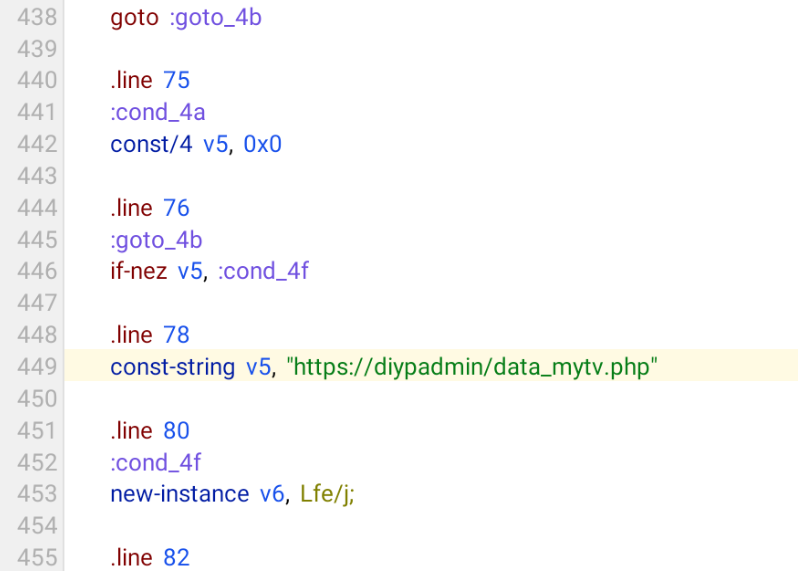Image resolution: width=798 pixels, height=571 pixels.
Task: Click label :goto_4b on line 438
Action: pyautogui.click(x=216, y=18)
